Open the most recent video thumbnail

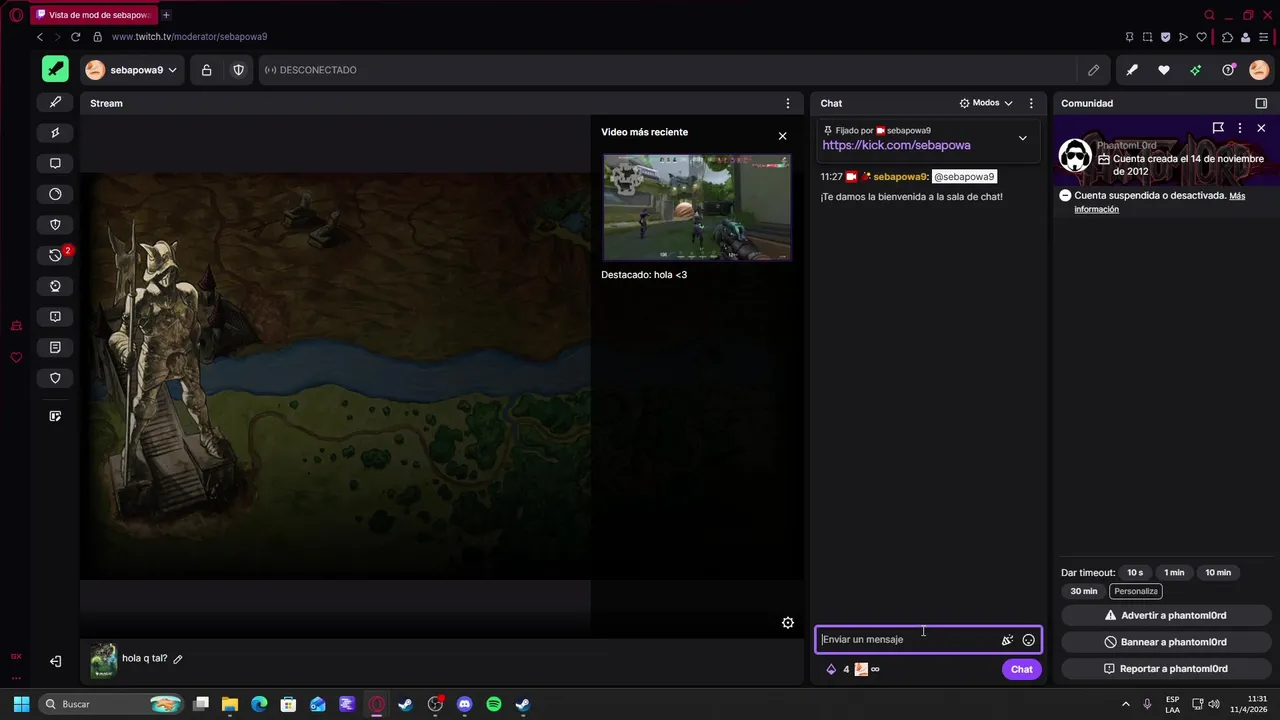coord(697,207)
